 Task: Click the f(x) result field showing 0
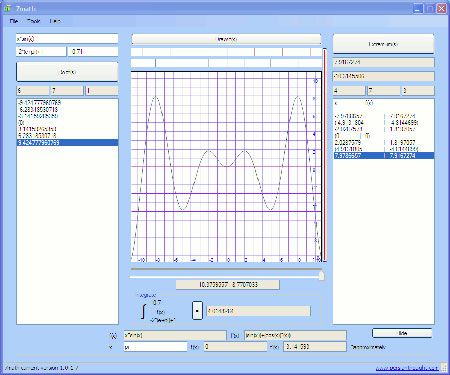[235, 347]
